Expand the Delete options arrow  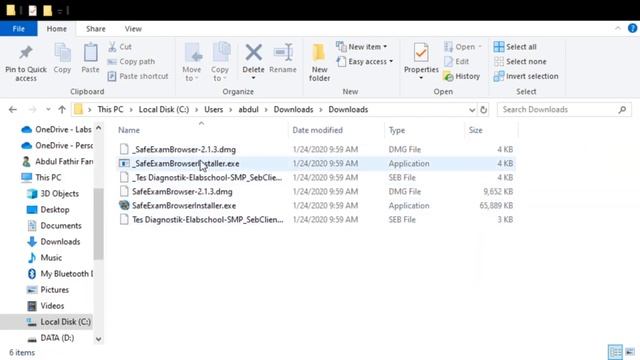(253, 78)
